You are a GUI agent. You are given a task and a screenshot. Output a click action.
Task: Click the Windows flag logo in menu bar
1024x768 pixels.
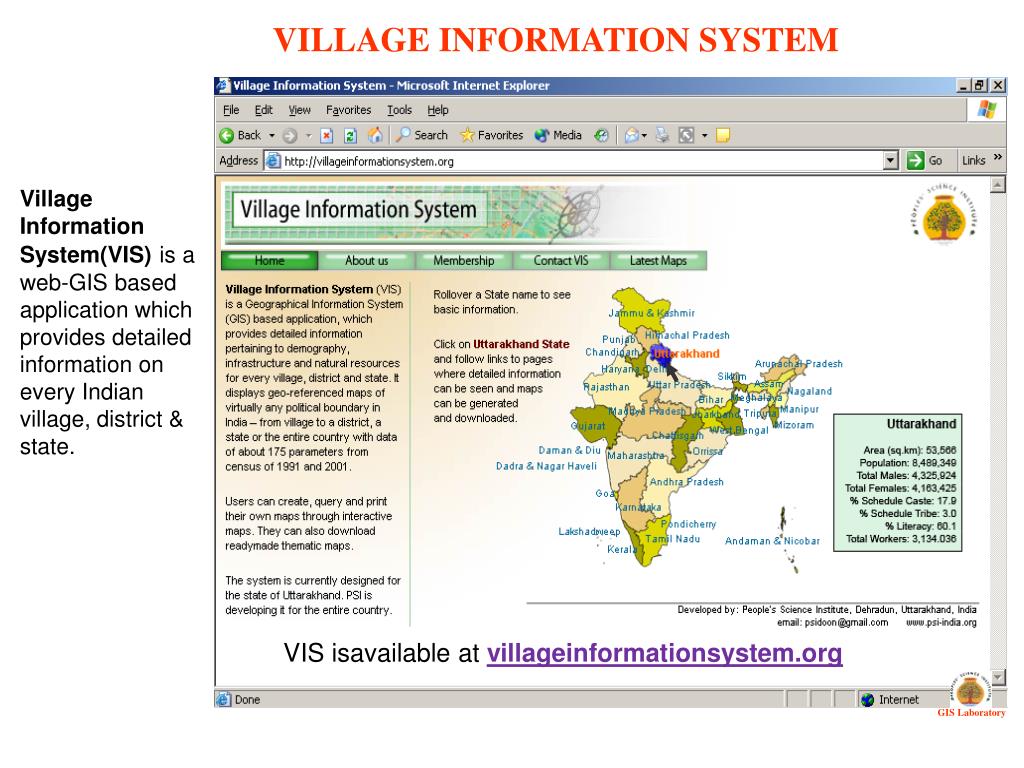coord(987,110)
